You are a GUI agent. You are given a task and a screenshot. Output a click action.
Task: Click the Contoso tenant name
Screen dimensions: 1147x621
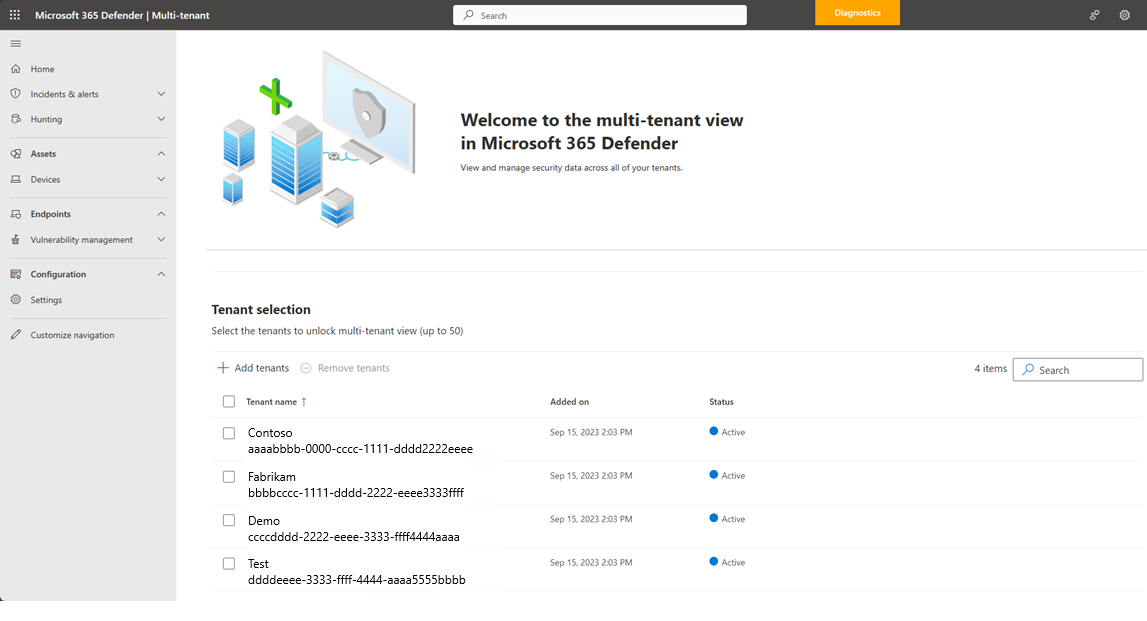(x=270, y=433)
